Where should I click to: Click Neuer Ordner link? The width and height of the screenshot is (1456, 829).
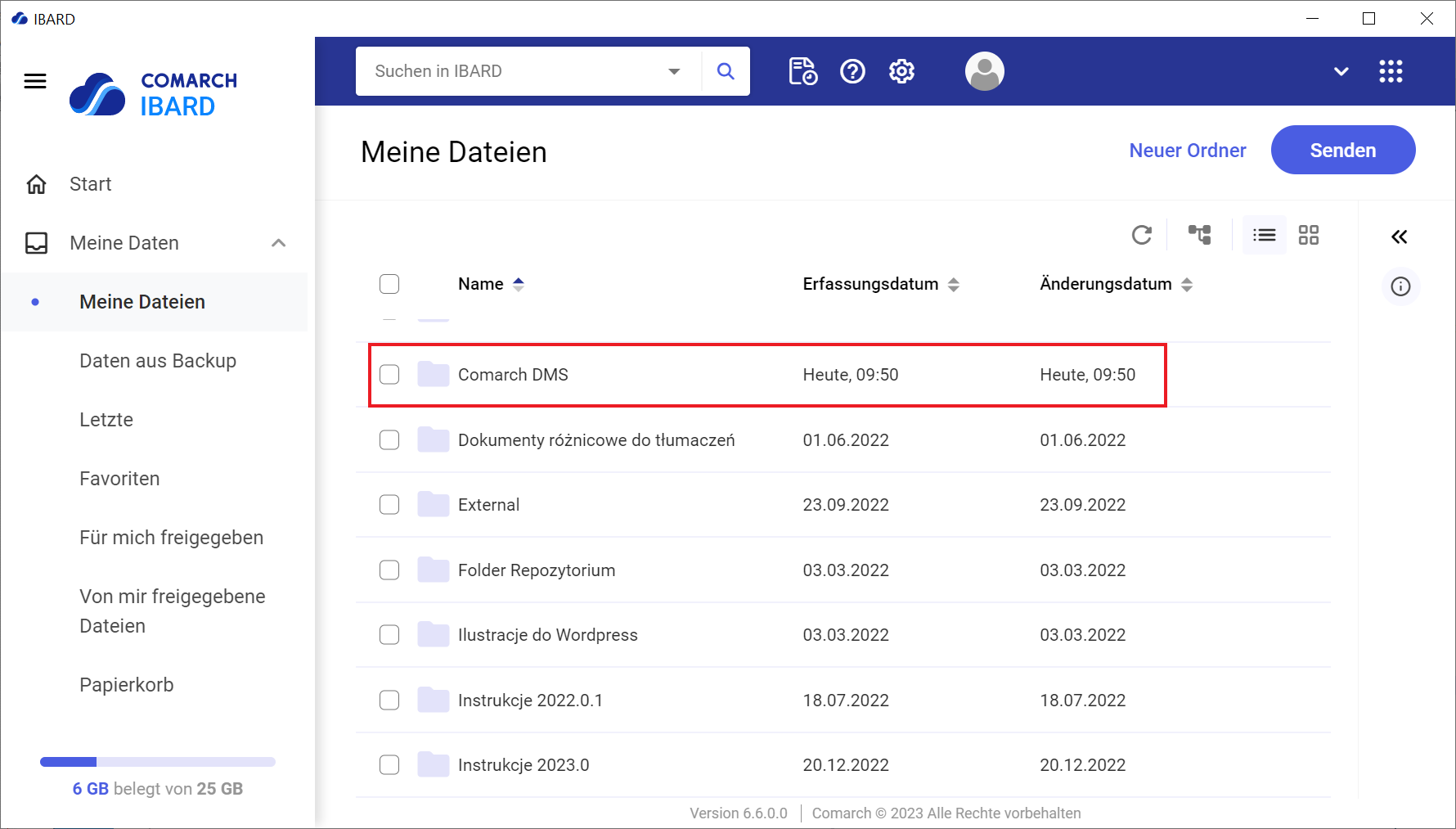tap(1188, 151)
